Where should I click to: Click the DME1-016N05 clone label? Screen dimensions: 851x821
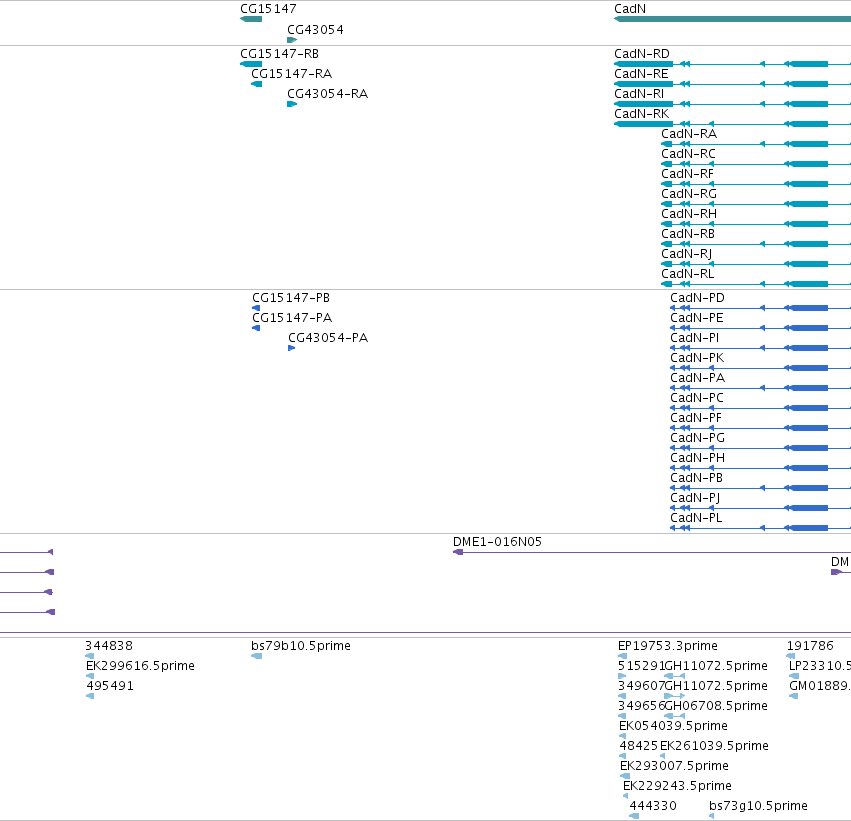tap(497, 542)
